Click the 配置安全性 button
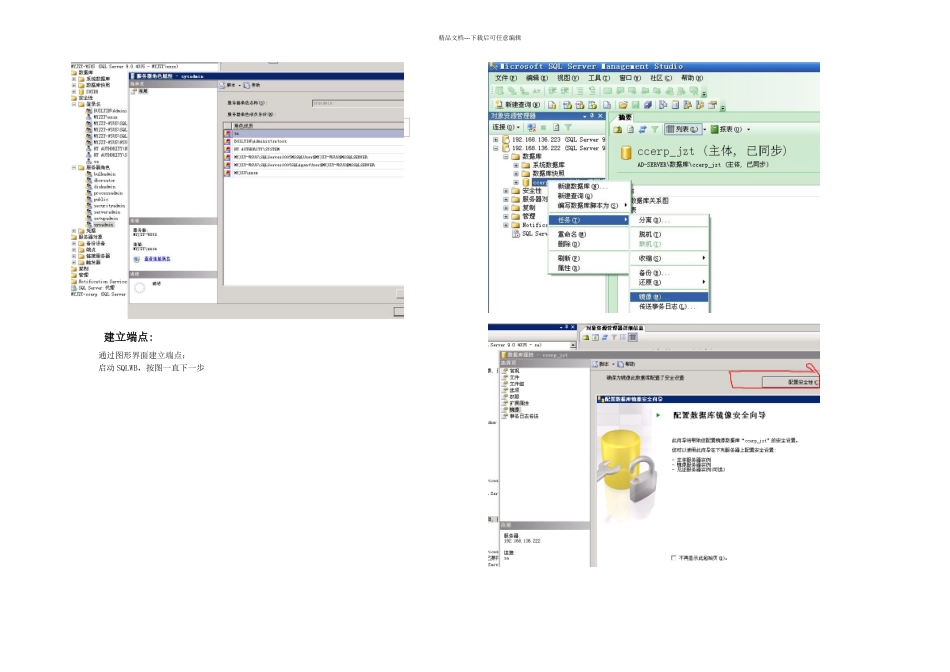The image size is (950, 672). click(x=790, y=382)
